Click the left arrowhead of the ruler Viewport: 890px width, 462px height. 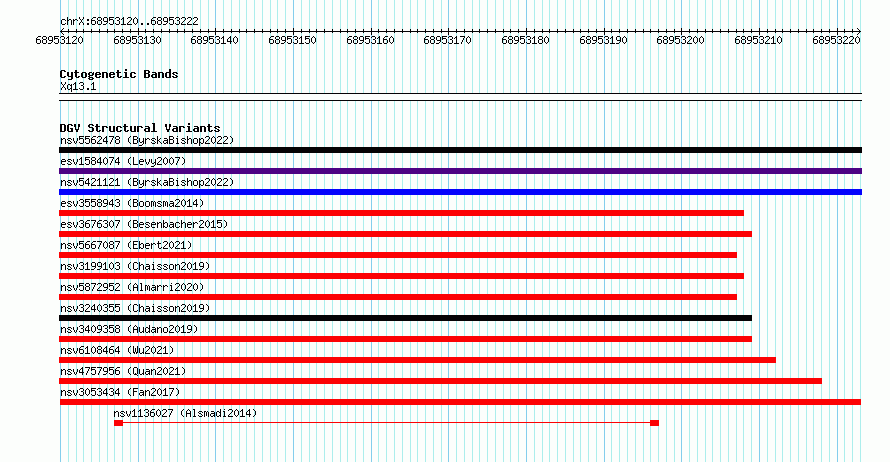(62, 31)
